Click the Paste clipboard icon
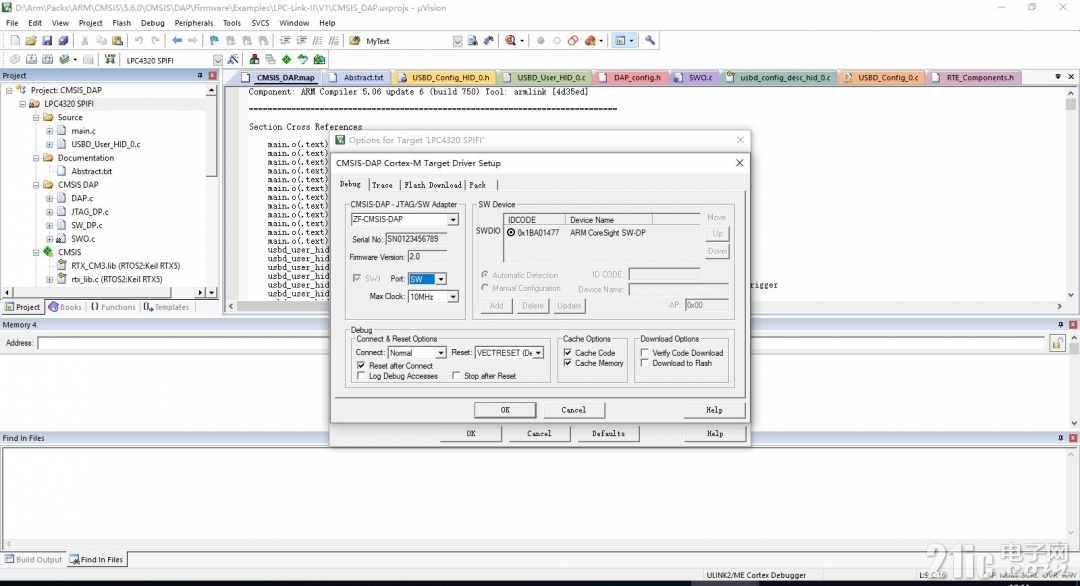Viewport: 1080px width, 586px height. point(117,41)
